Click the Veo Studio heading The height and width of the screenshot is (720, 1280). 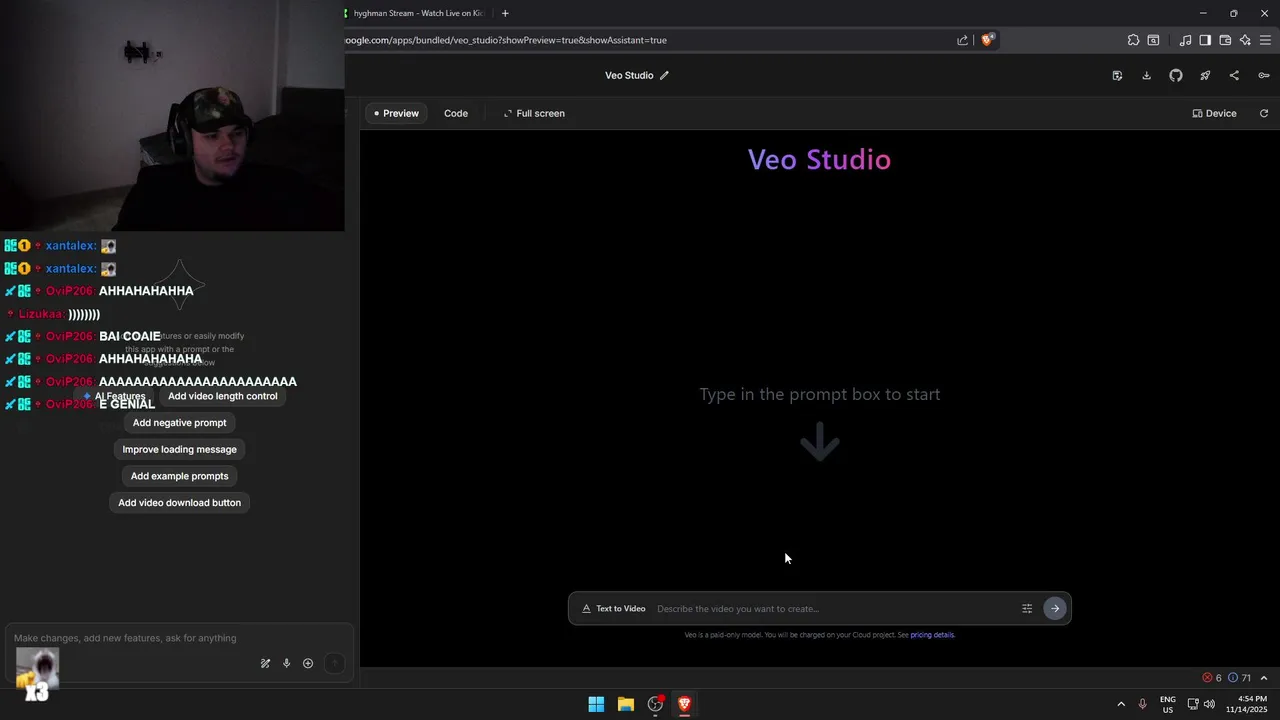819,160
